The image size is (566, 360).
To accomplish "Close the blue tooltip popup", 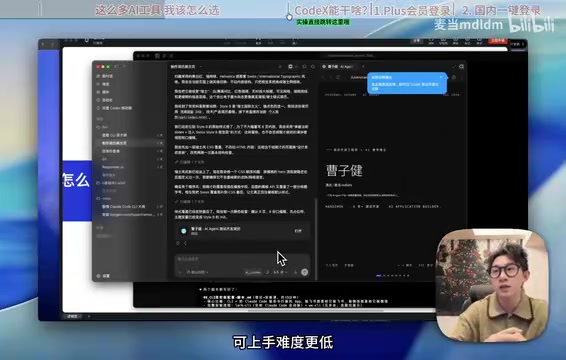I will coord(441,77).
